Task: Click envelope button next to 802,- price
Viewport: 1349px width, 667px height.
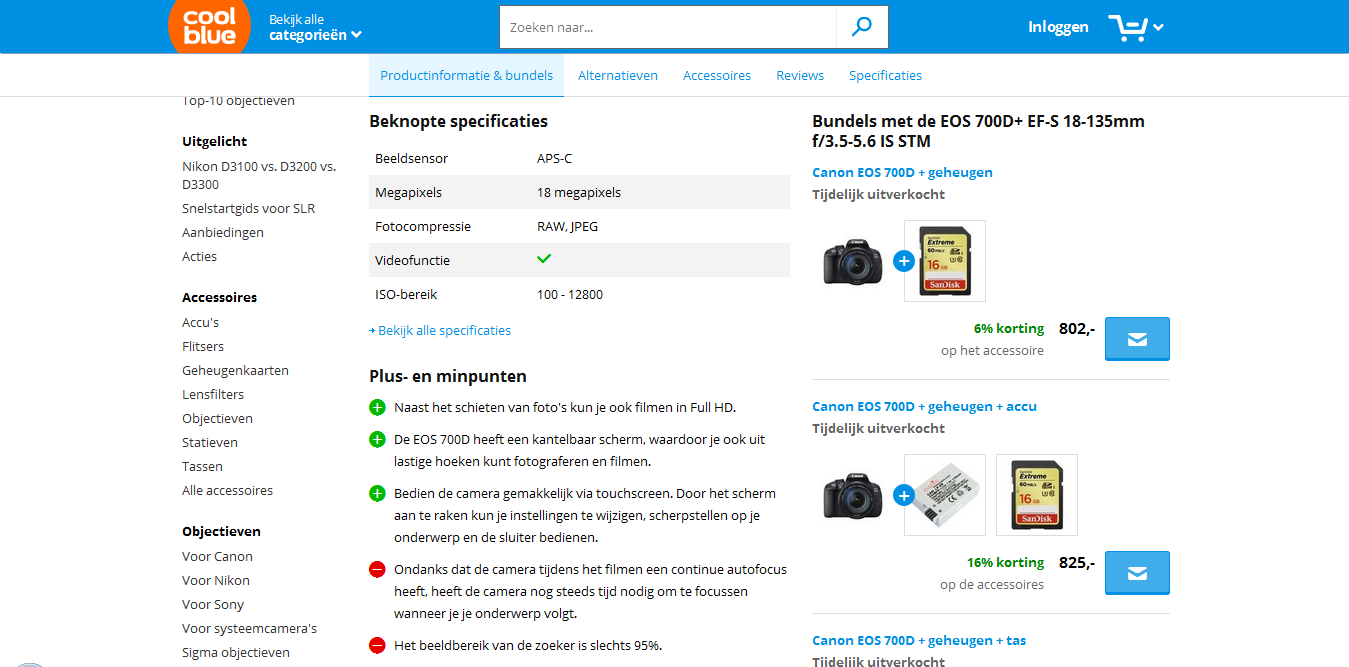Action: click(1137, 339)
